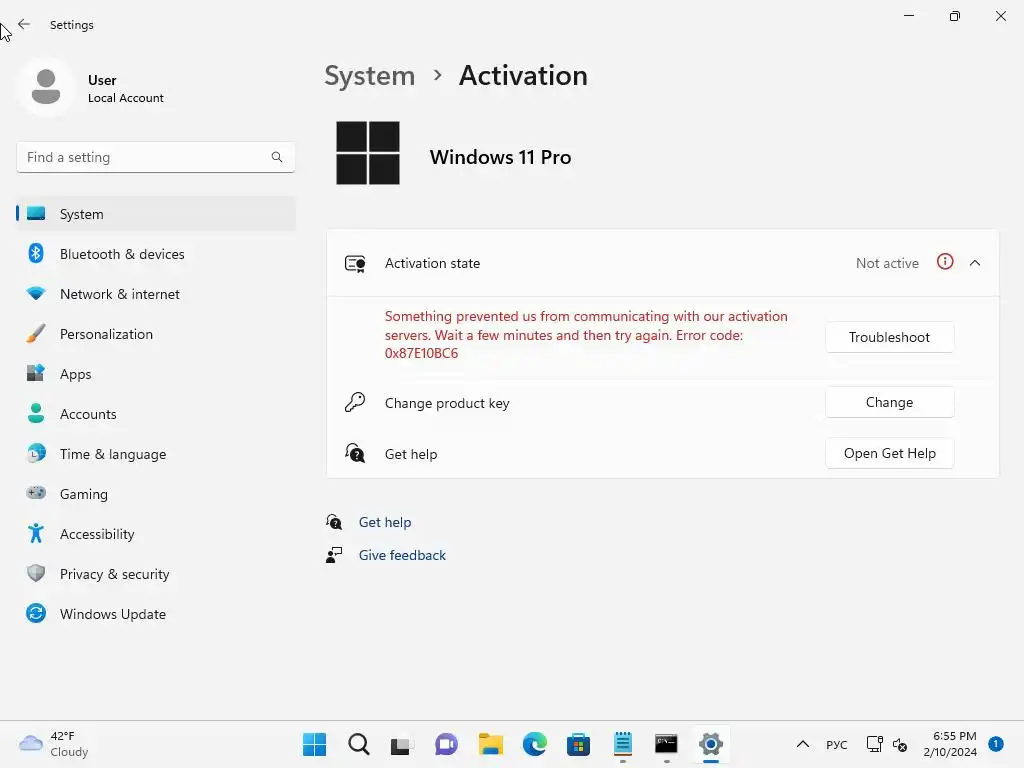Switch to the Command Prompt taskbar icon
The image size is (1024, 768).
pyautogui.click(x=666, y=744)
